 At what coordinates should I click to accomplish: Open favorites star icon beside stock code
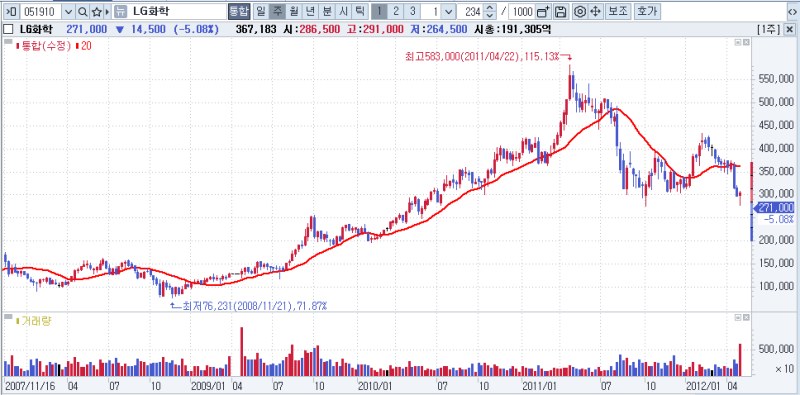coord(96,12)
